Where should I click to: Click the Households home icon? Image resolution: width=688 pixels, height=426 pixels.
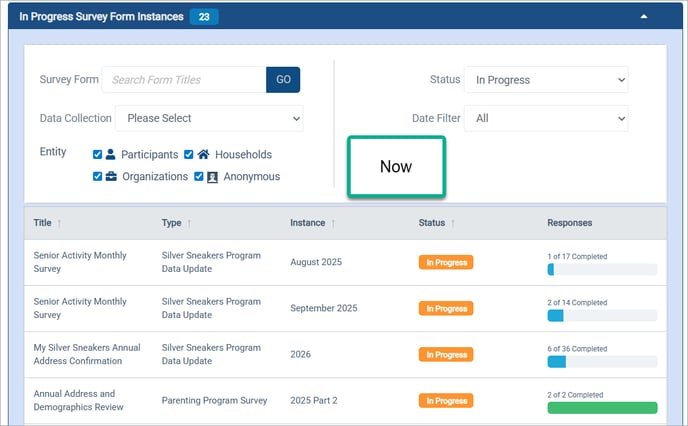[x=203, y=155]
